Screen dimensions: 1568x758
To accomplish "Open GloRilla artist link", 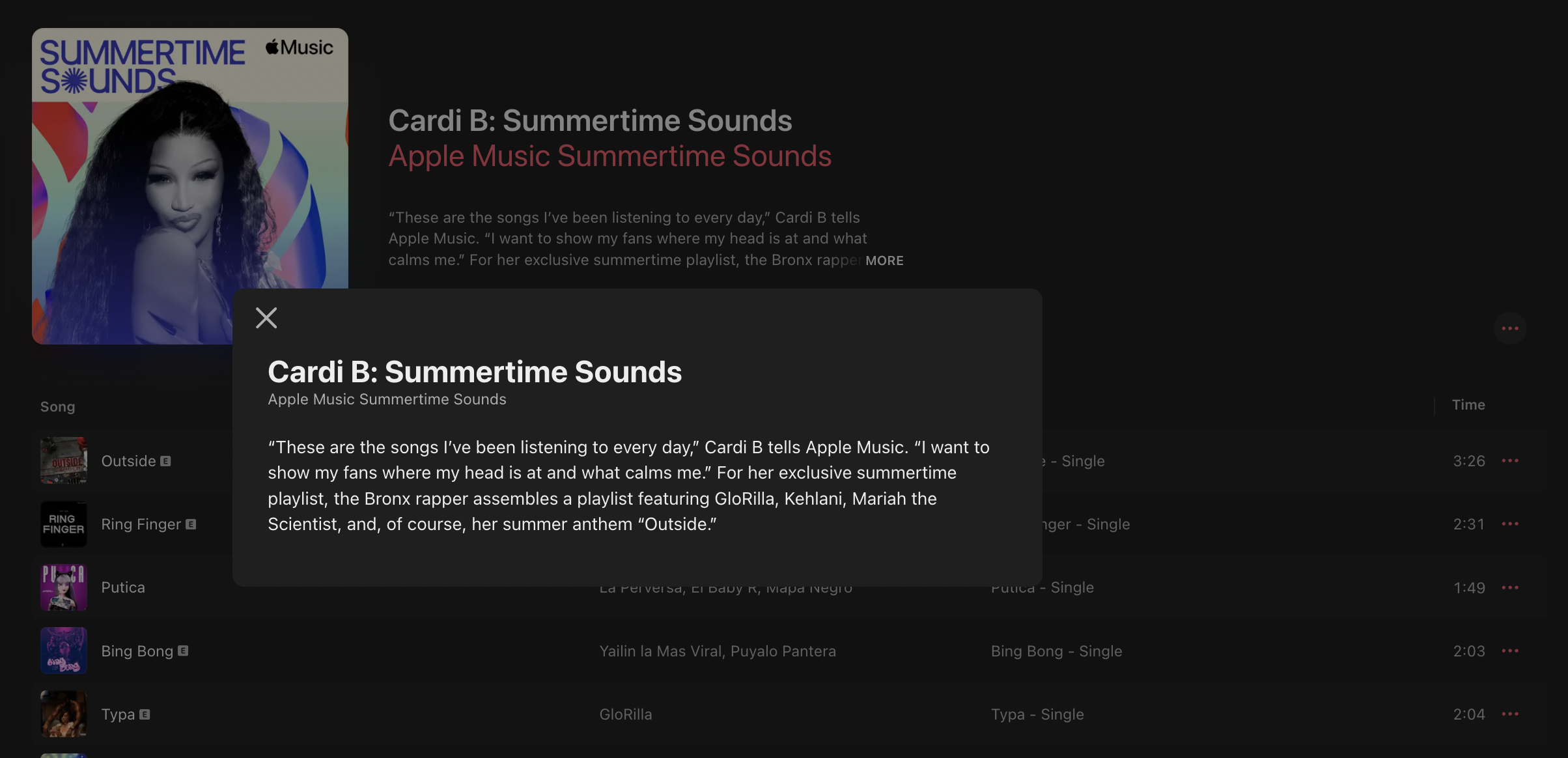I will pyautogui.click(x=625, y=714).
